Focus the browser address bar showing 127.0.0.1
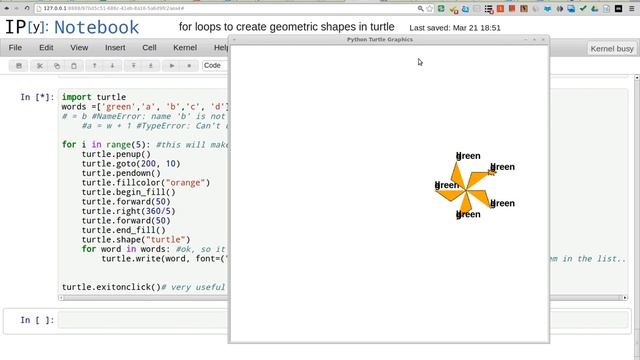 click(224, 8)
